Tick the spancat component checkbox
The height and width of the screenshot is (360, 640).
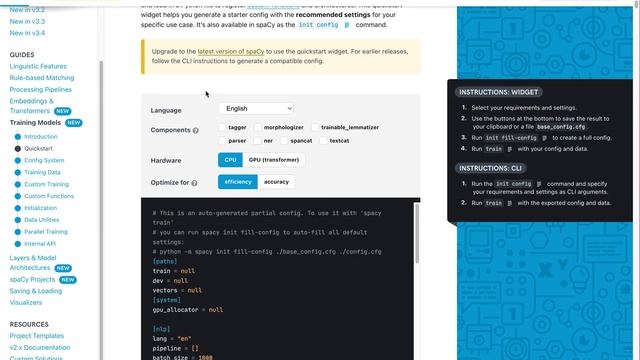[284, 141]
